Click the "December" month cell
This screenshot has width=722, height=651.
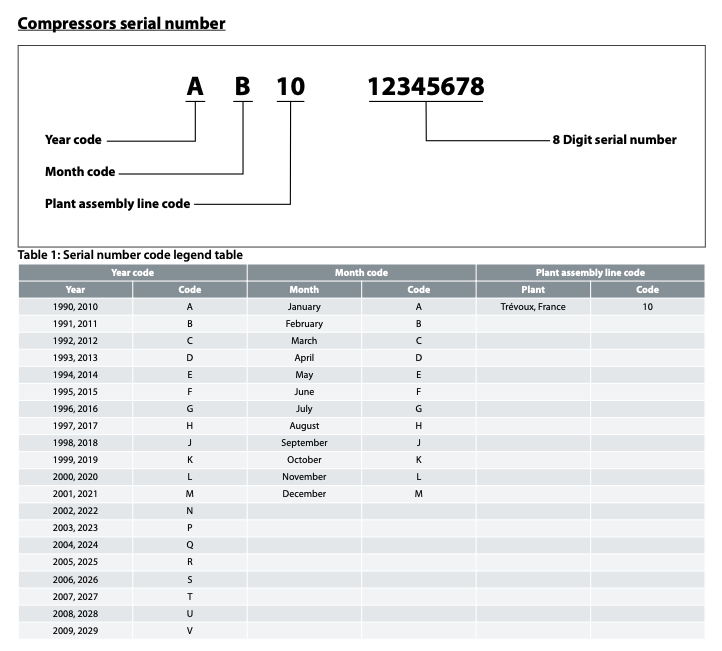coord(304,494)
